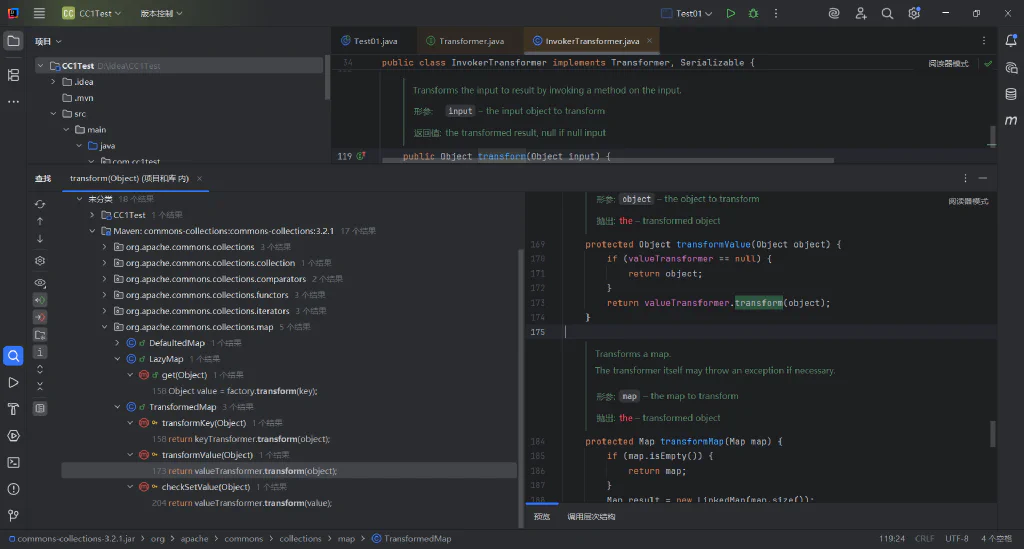Open more run actions menu
This screenshot has width=1024, height=549.
click(x=776, y=13)
